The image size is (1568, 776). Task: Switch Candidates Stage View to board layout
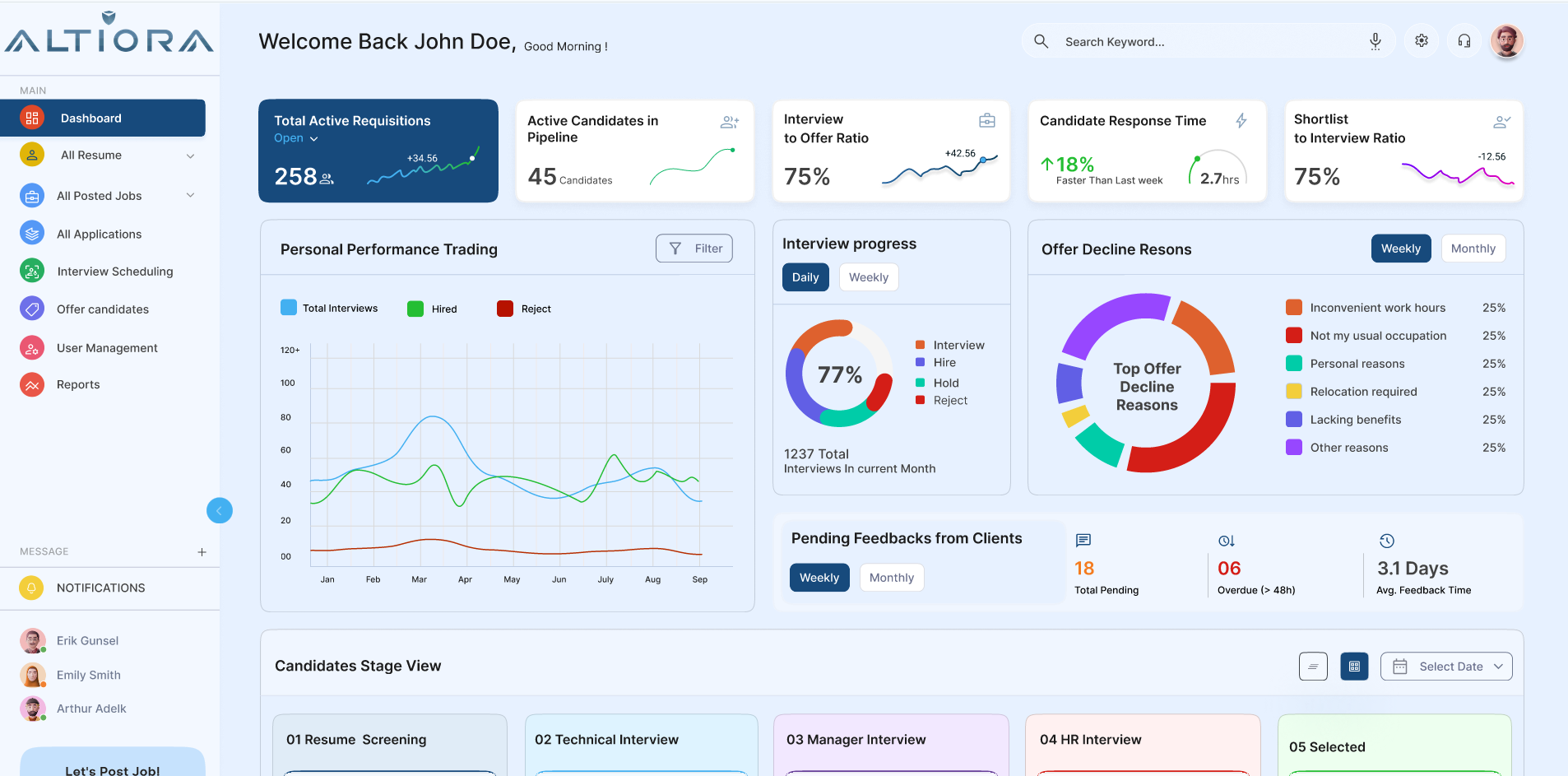pos(1354,667)
